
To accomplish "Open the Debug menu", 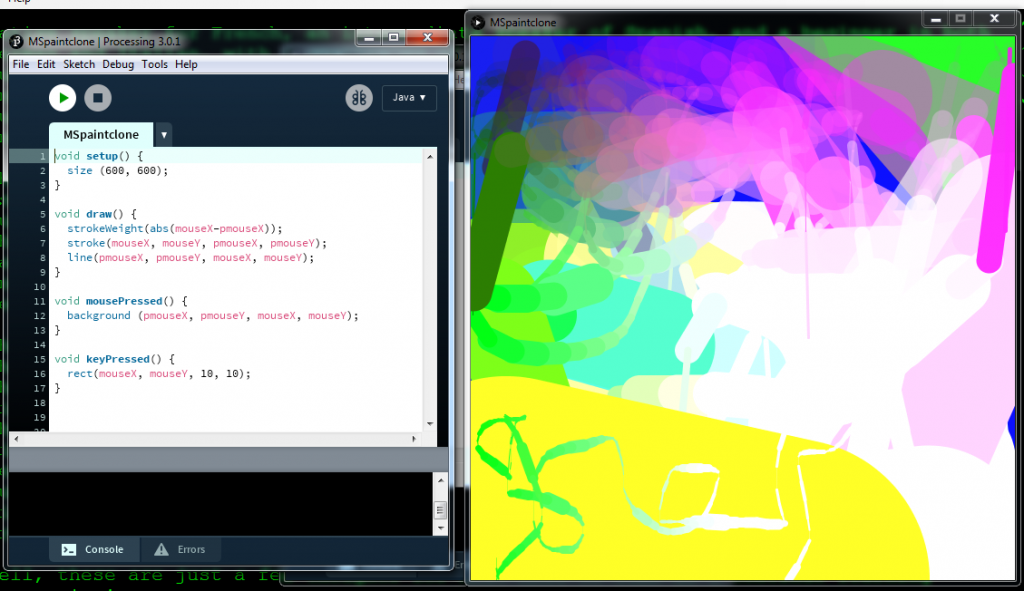I will (x=118, y=64).
